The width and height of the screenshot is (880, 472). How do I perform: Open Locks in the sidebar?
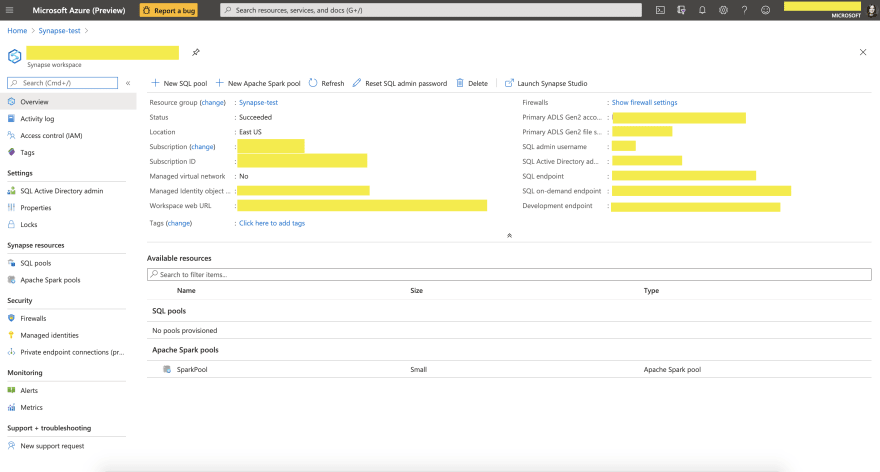(29, 224)
